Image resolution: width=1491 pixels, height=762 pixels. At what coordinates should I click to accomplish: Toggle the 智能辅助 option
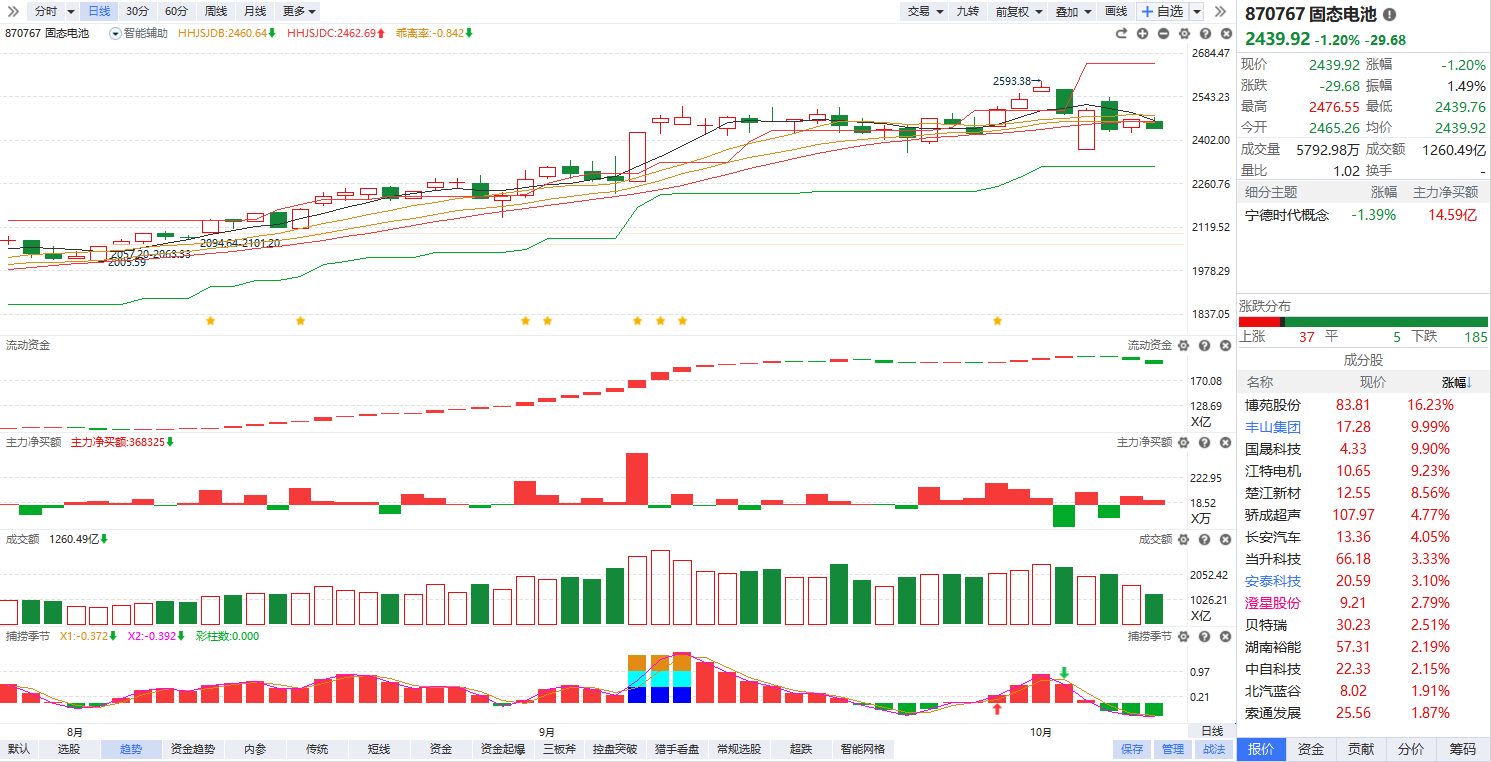139,33
